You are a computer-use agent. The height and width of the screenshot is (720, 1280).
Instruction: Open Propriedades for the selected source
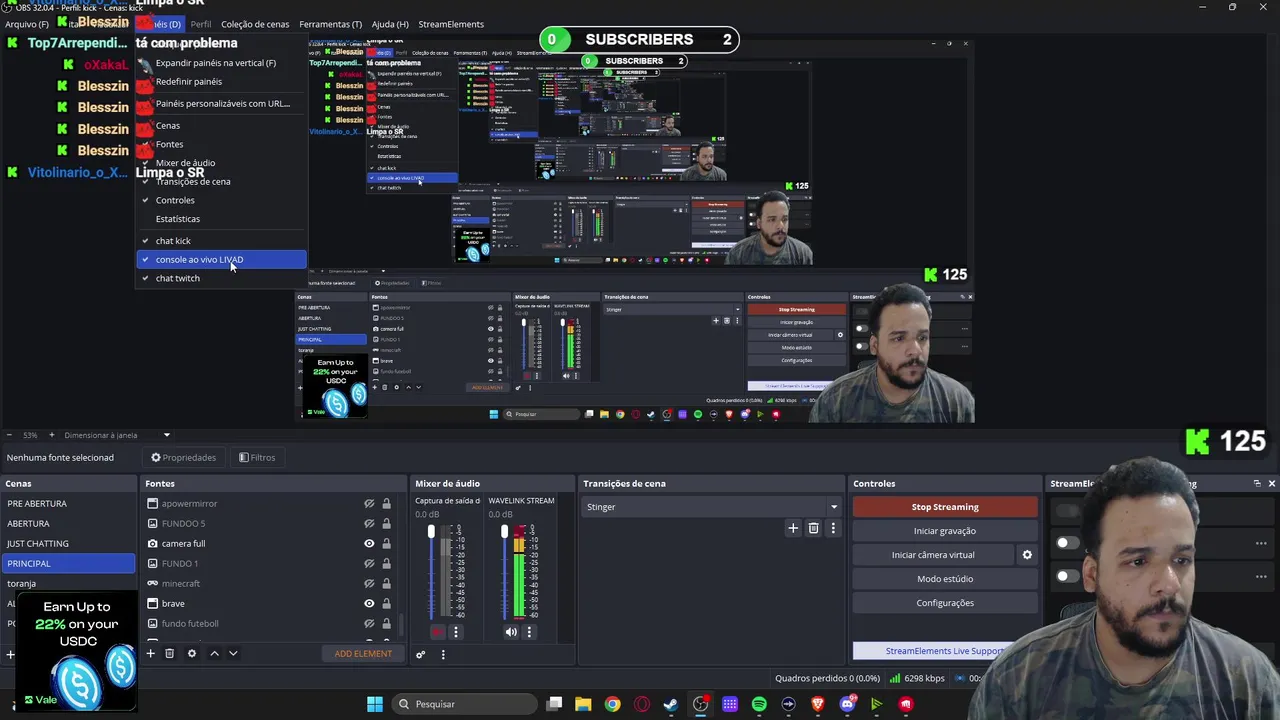(184, 458)
